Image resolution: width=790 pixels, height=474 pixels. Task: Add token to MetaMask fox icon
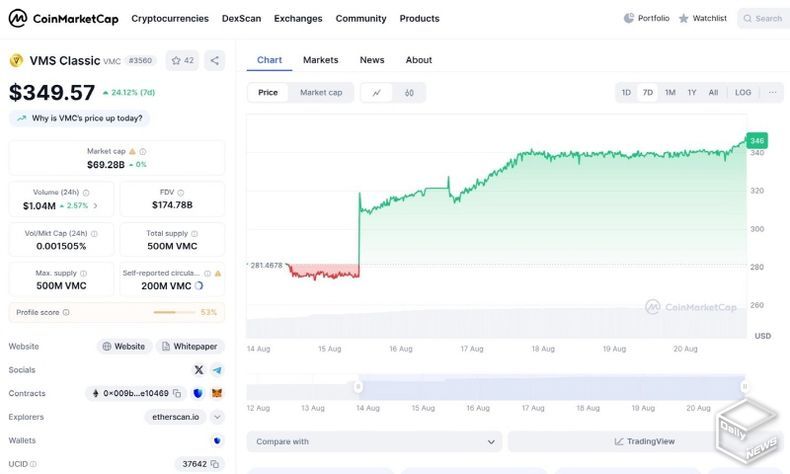[217, 393]
